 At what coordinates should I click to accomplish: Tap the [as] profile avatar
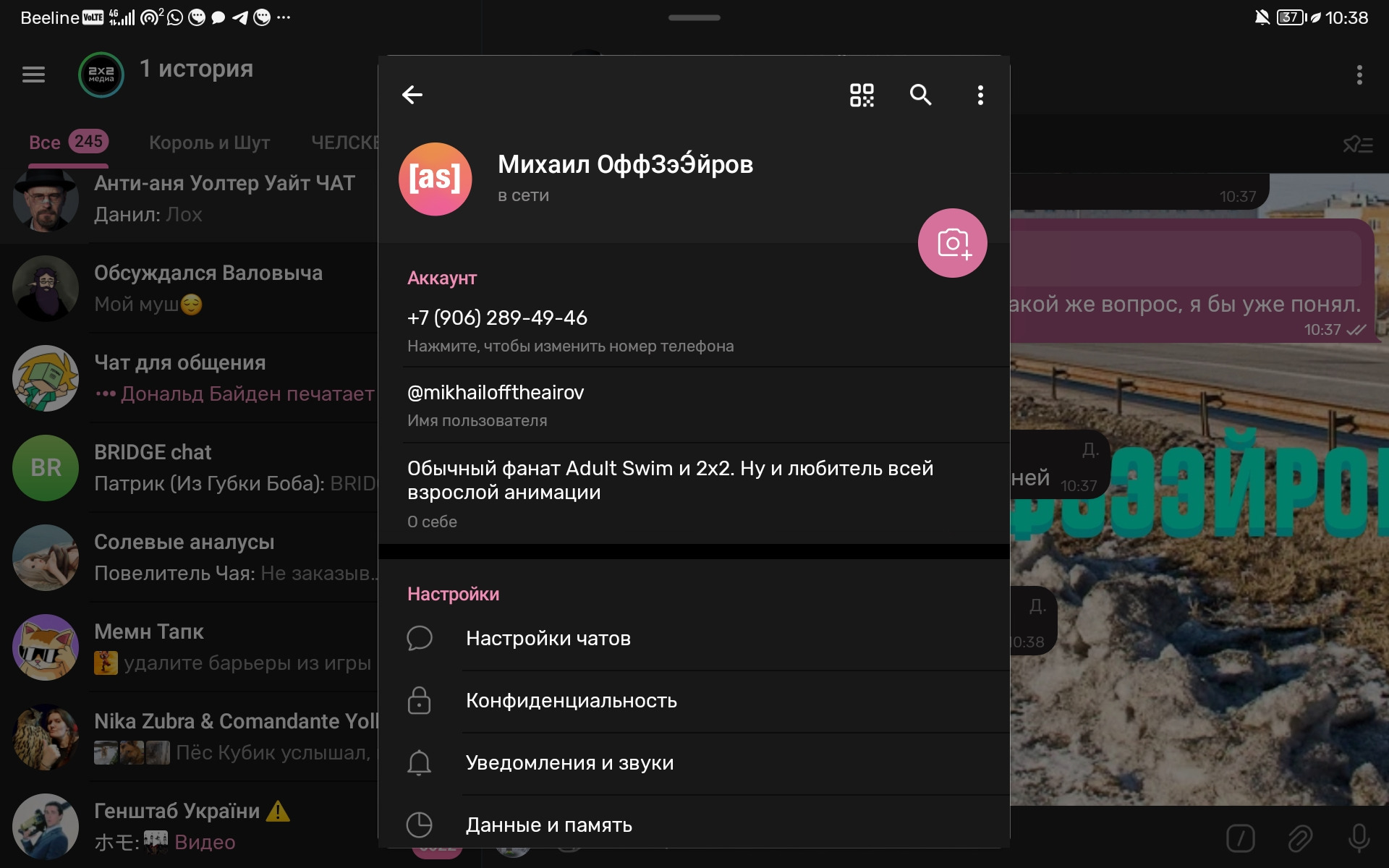[436, 179]
